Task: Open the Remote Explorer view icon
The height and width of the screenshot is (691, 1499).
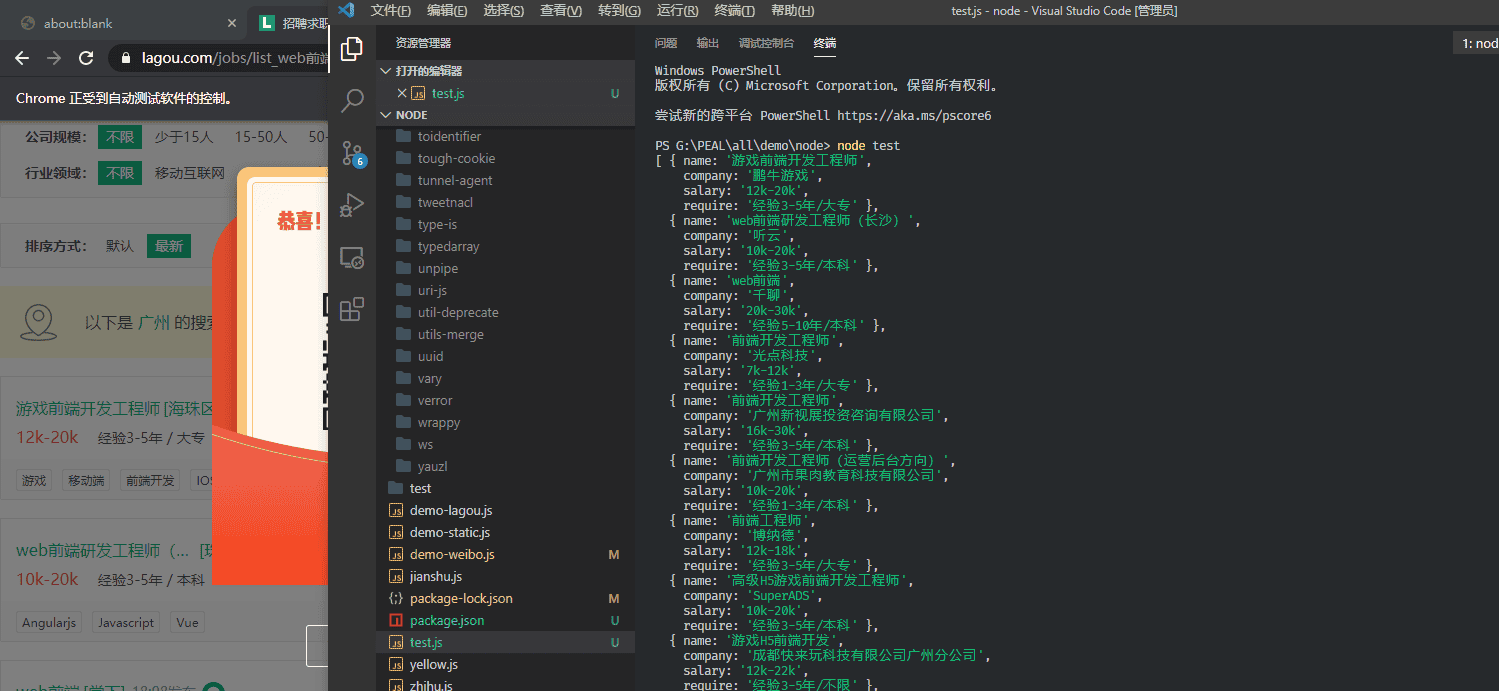Action: pyautogui.click(x=352, y=257)
